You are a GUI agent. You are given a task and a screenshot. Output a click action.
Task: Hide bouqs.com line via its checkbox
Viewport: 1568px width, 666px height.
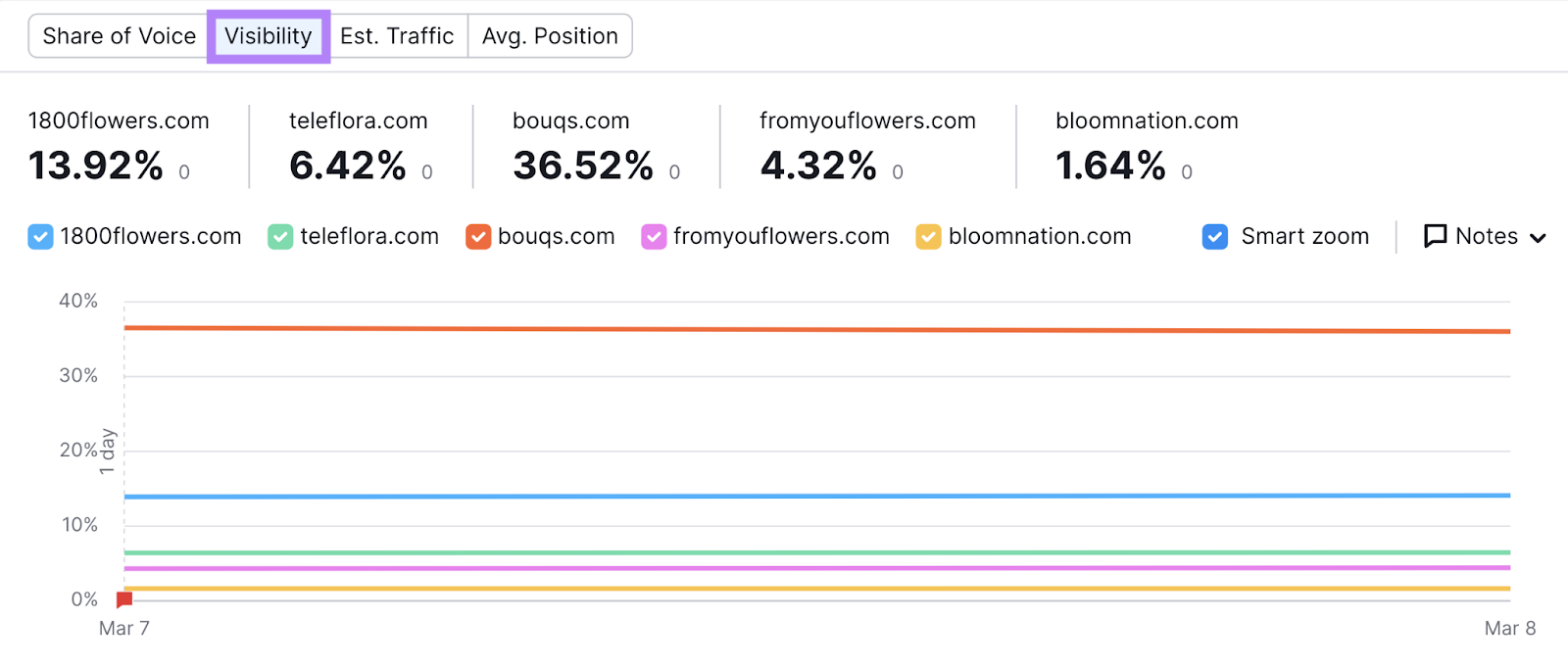tap(478, 237)
